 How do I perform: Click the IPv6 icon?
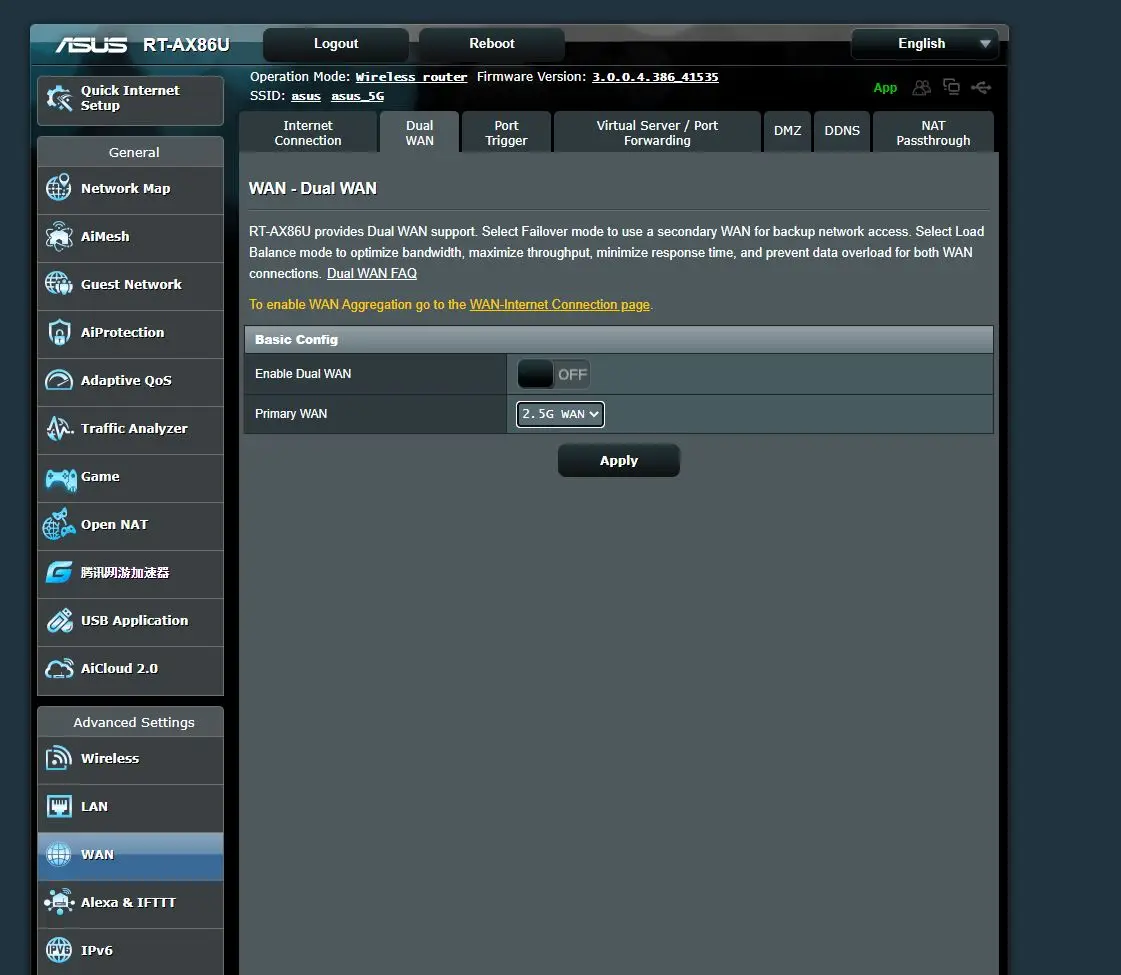[59, 950]
